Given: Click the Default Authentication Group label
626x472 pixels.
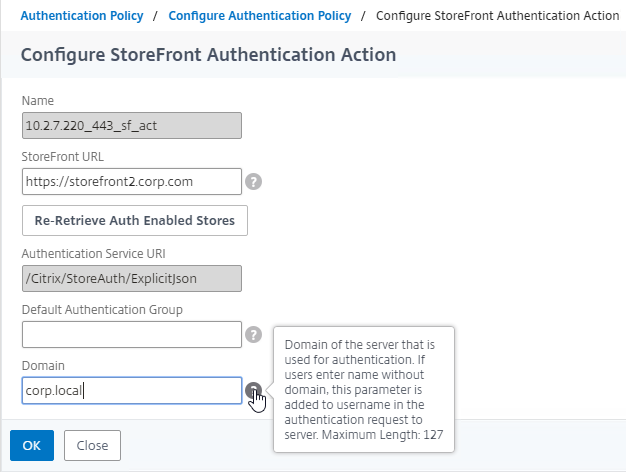Looking at the screenshot, I should (x=102, y=310).
